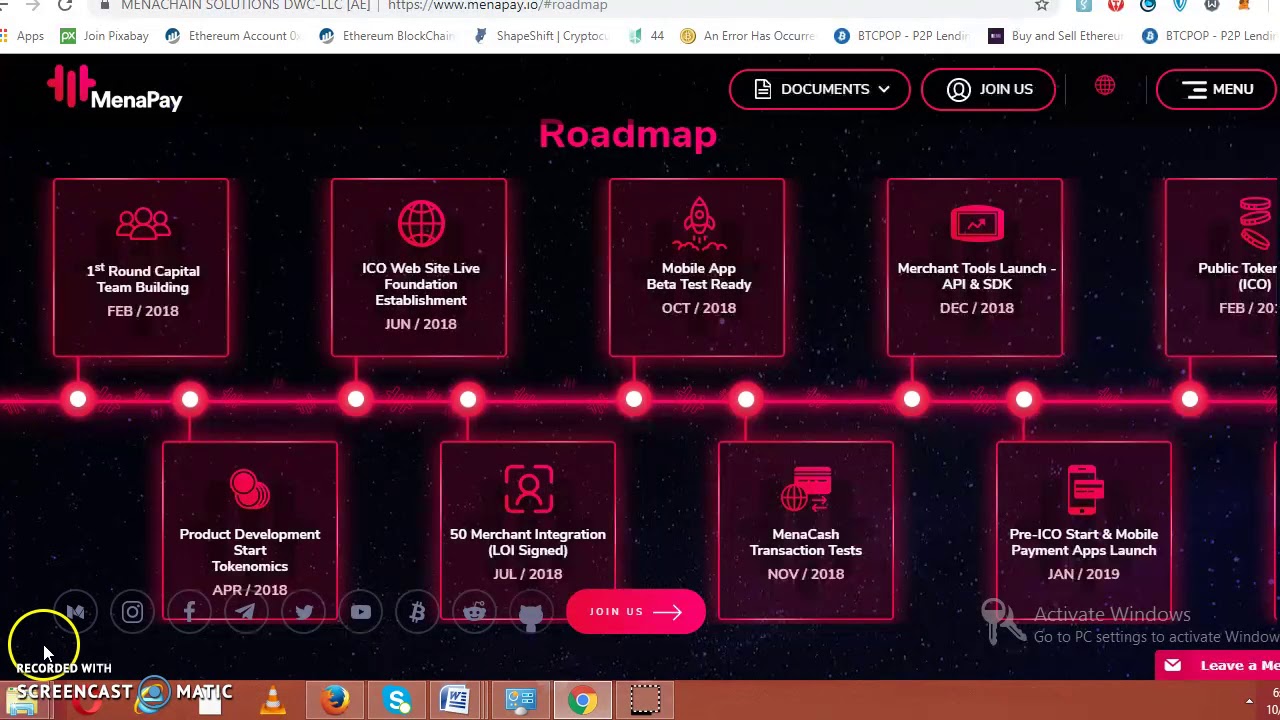Open VLC media player from taskbar
Viewport: 1280px width, 720px height.
click(x=272, y=700)
